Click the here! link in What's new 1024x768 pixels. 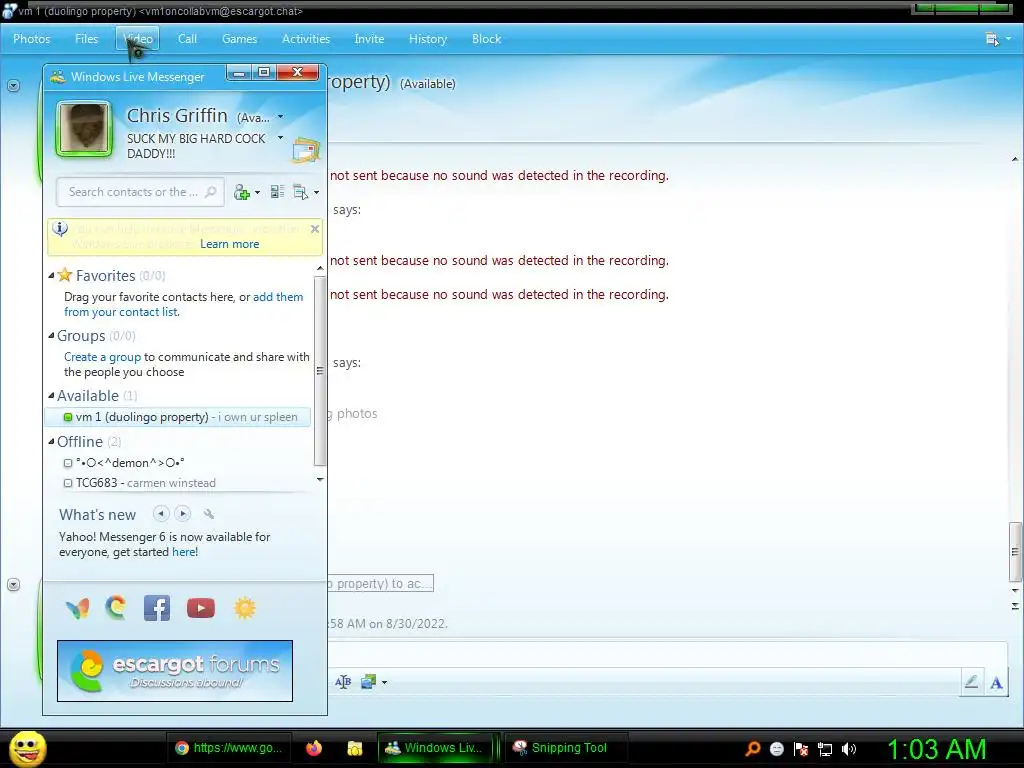click(x=185, y=552)
